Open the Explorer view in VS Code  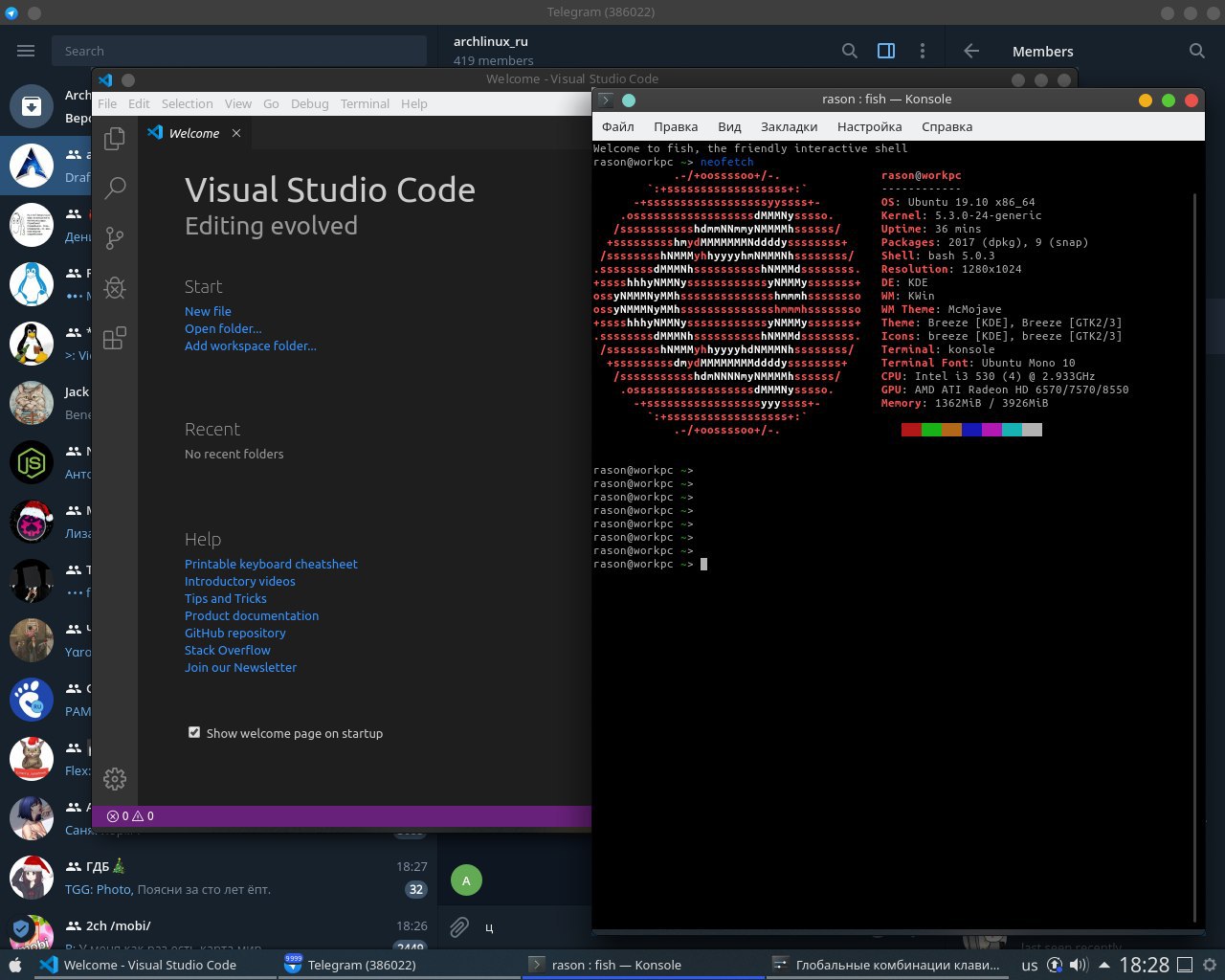[115, 138]
